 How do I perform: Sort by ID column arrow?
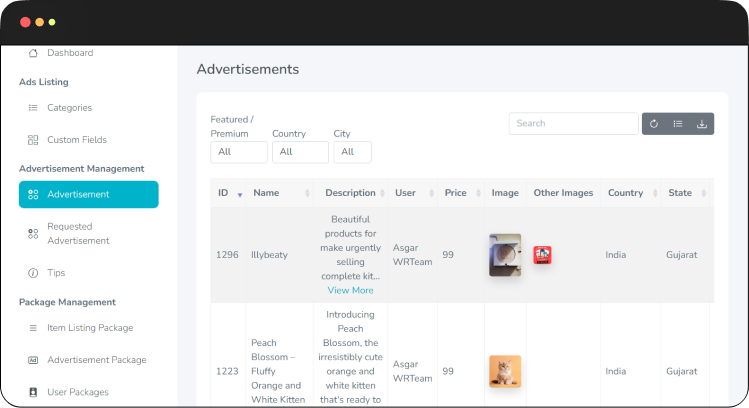click(x=240, y=194)
